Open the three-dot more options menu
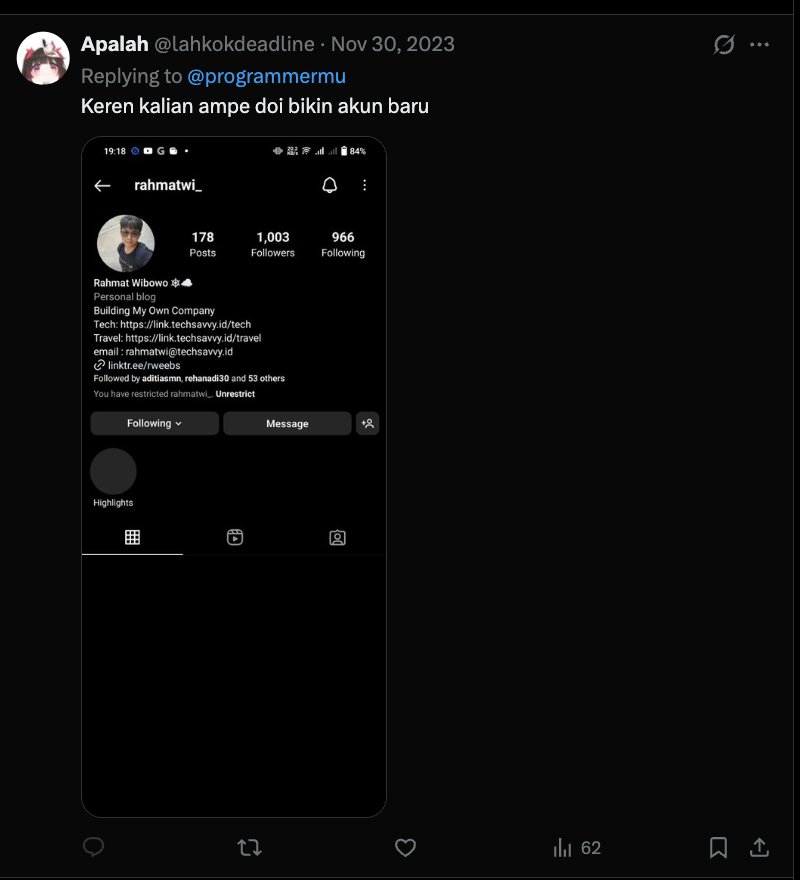The height and width of the screenshot is (880, 800). tap(760, 44)
